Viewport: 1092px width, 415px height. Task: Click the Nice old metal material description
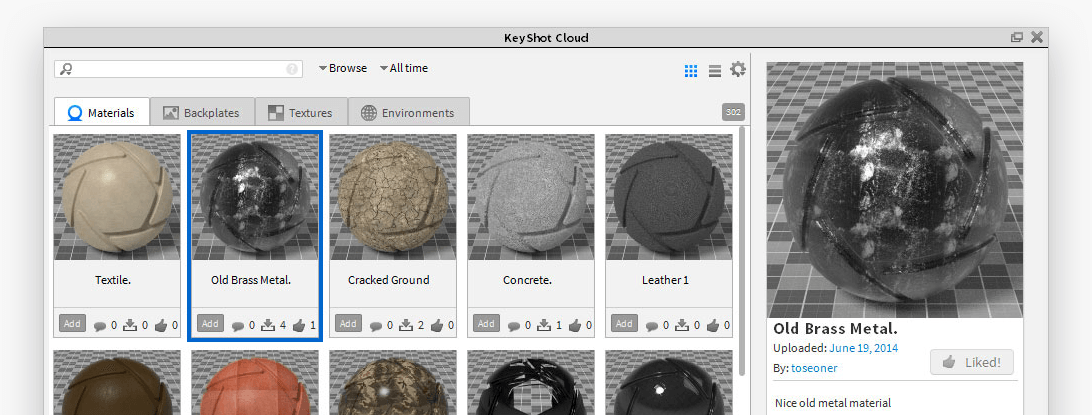pos(833,402)
